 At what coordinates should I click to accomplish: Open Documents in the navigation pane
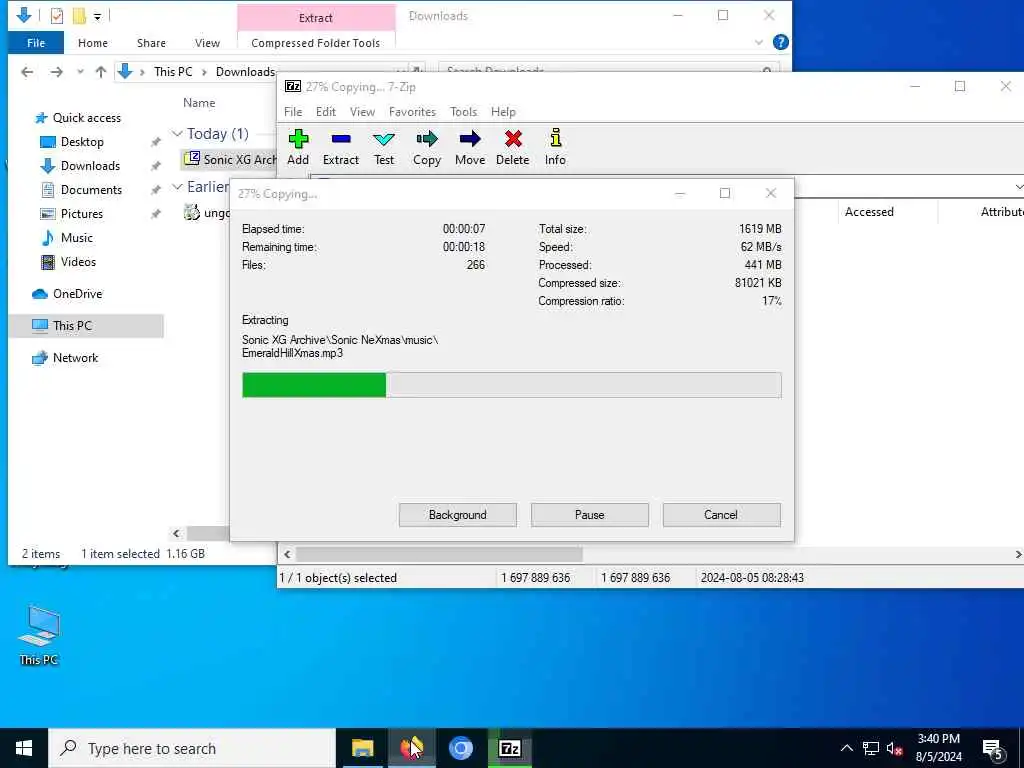pyautogui.click(x=91, y=190)
